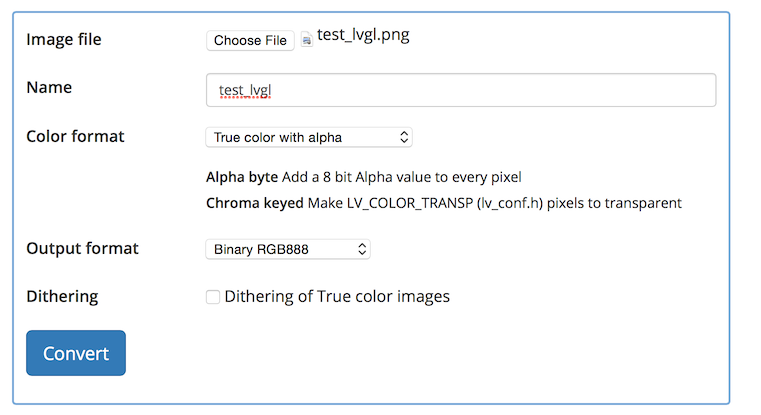Click the file icon beside test_lvgl.png
This screenshot has width=761, height=415.
tap(306, 41)
